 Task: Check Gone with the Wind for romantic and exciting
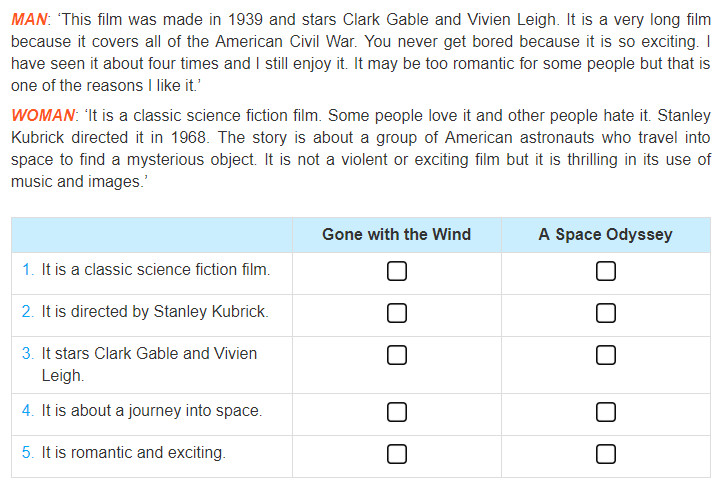pos(396,454)
